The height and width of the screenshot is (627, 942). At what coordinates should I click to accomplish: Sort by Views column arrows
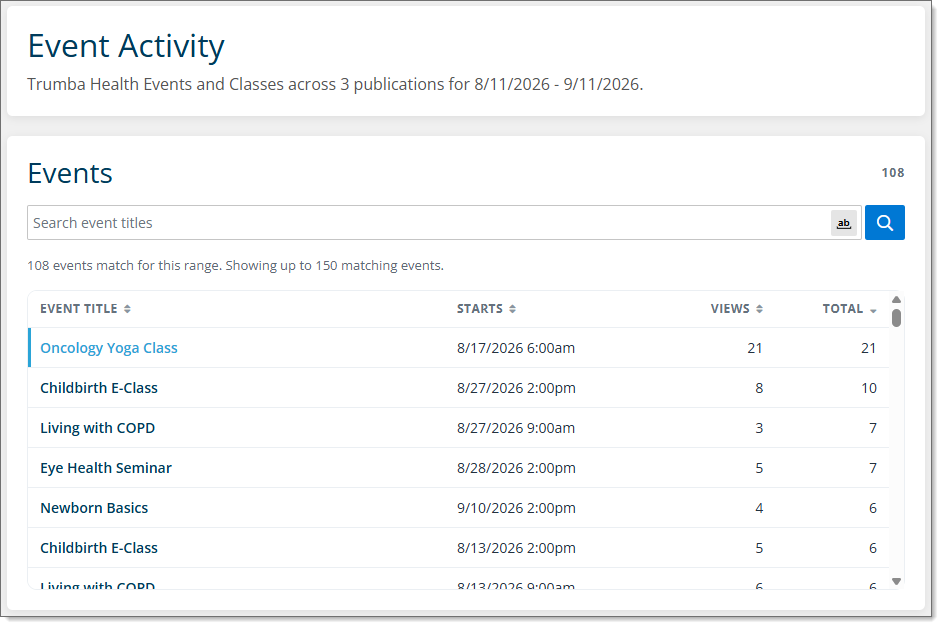759,309
